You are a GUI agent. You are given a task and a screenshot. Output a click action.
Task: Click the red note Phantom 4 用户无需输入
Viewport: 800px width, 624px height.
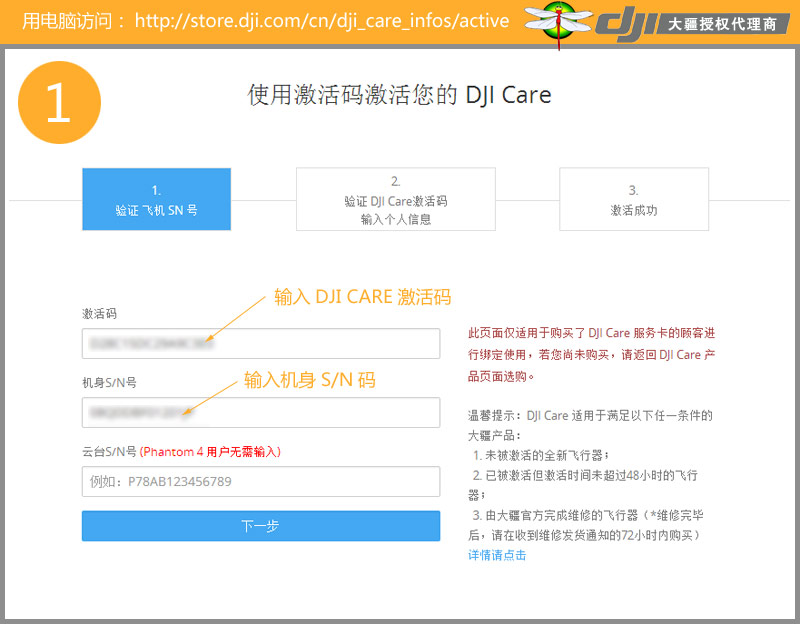click(210, 452)
